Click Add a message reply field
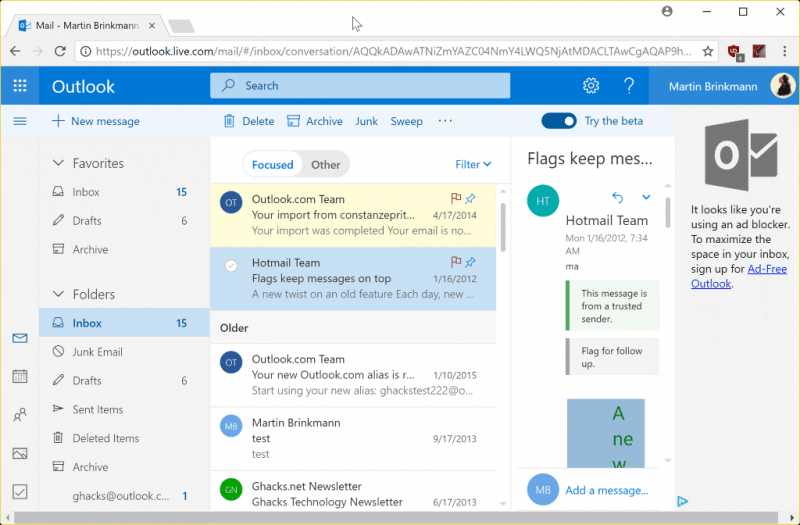Screen dimensions: 800x525 (x=607, y=490)
